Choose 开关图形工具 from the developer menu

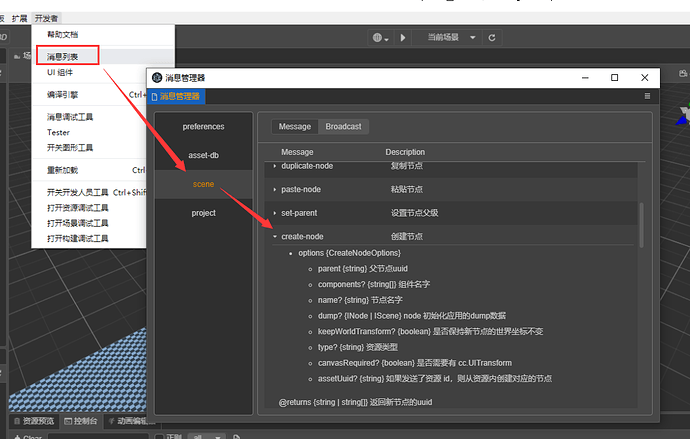[x=70, y=148]
